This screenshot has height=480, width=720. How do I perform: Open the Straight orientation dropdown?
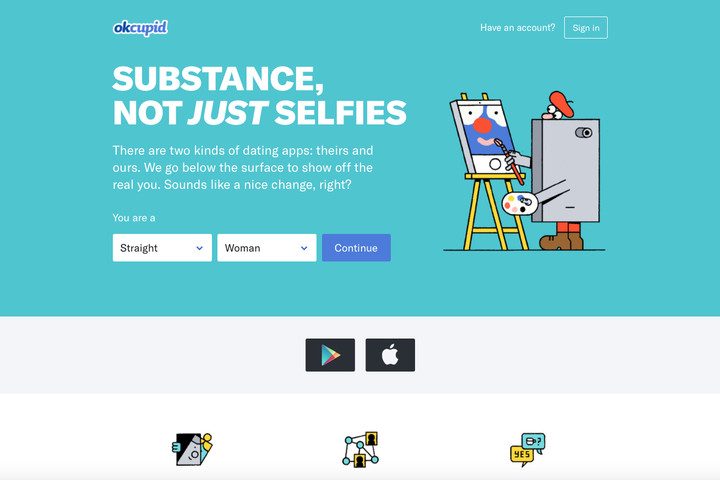[x=162, y=248]
